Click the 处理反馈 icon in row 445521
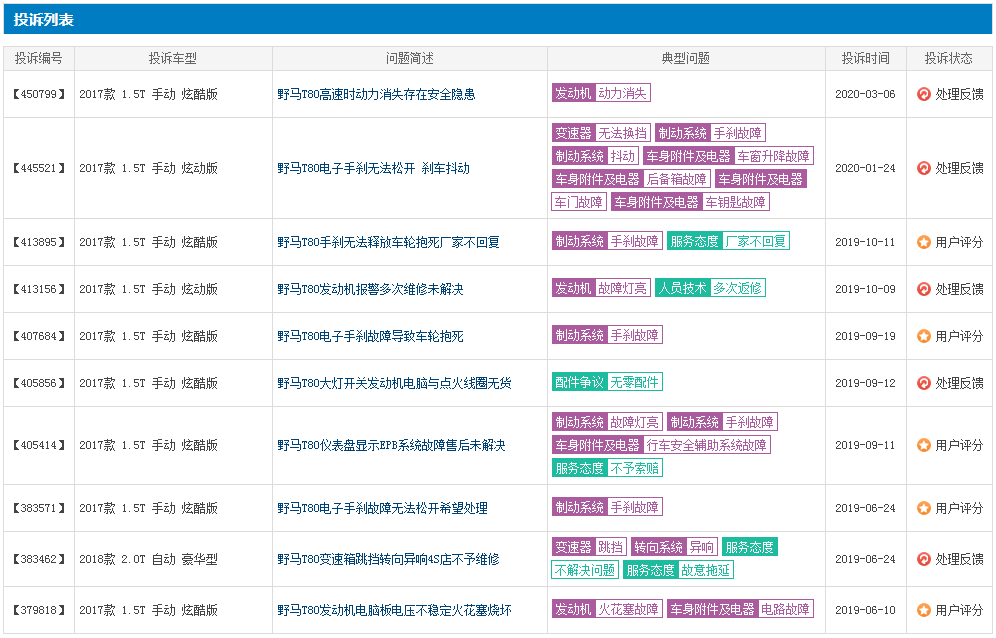Viewport: 996px width, 638px height. coord(924,168)
